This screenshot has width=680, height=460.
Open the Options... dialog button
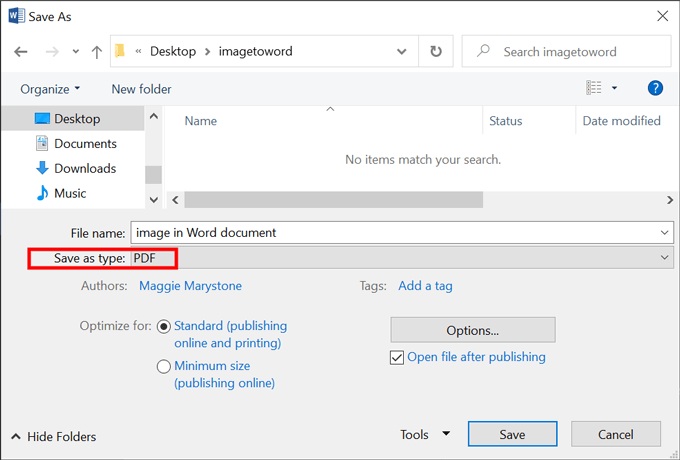(x=472, y=330)
